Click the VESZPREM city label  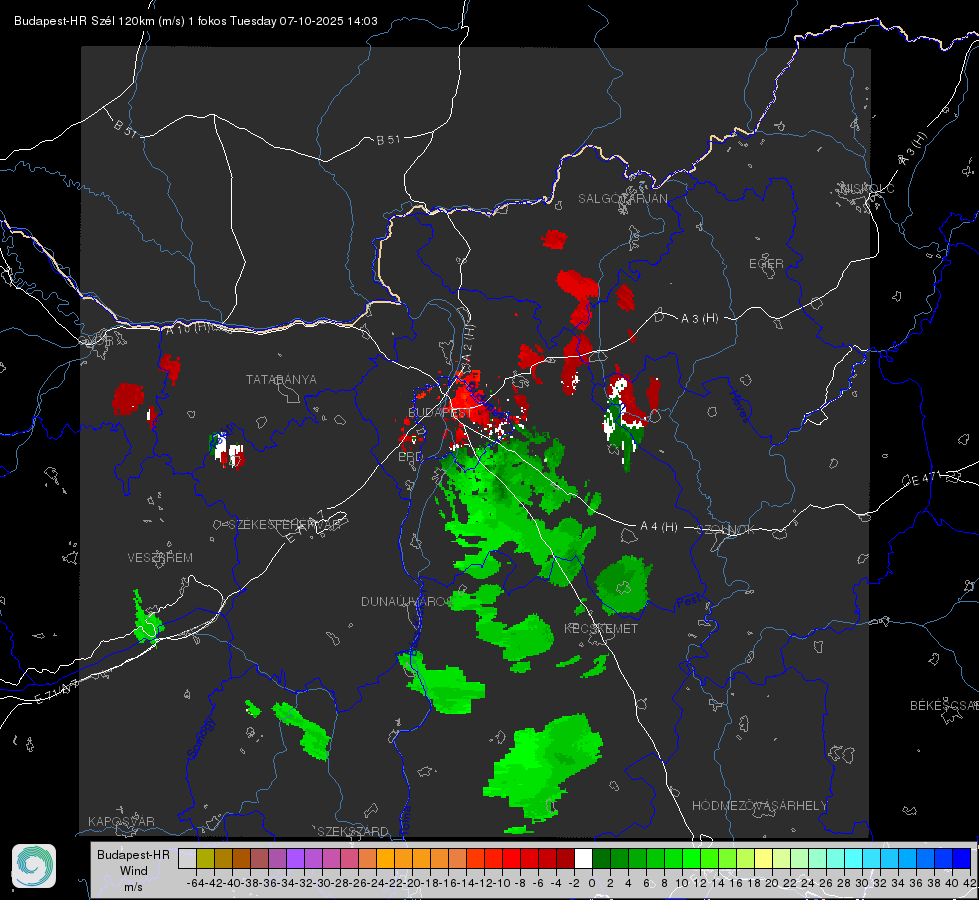tap(160, 558)
